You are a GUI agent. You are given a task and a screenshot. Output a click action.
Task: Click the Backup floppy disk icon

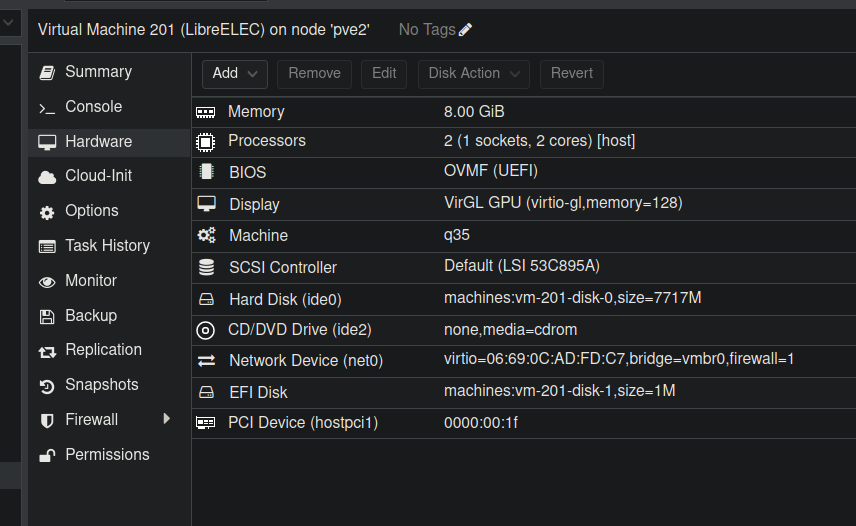[x=46, y=317]
